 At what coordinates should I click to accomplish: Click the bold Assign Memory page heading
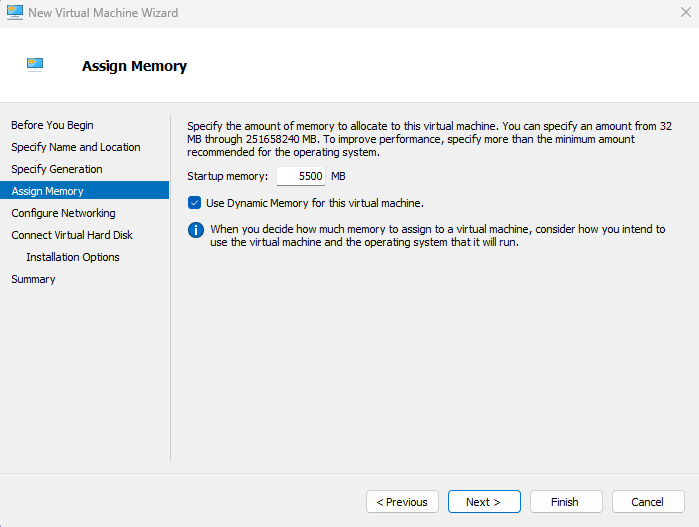(134, 67)
